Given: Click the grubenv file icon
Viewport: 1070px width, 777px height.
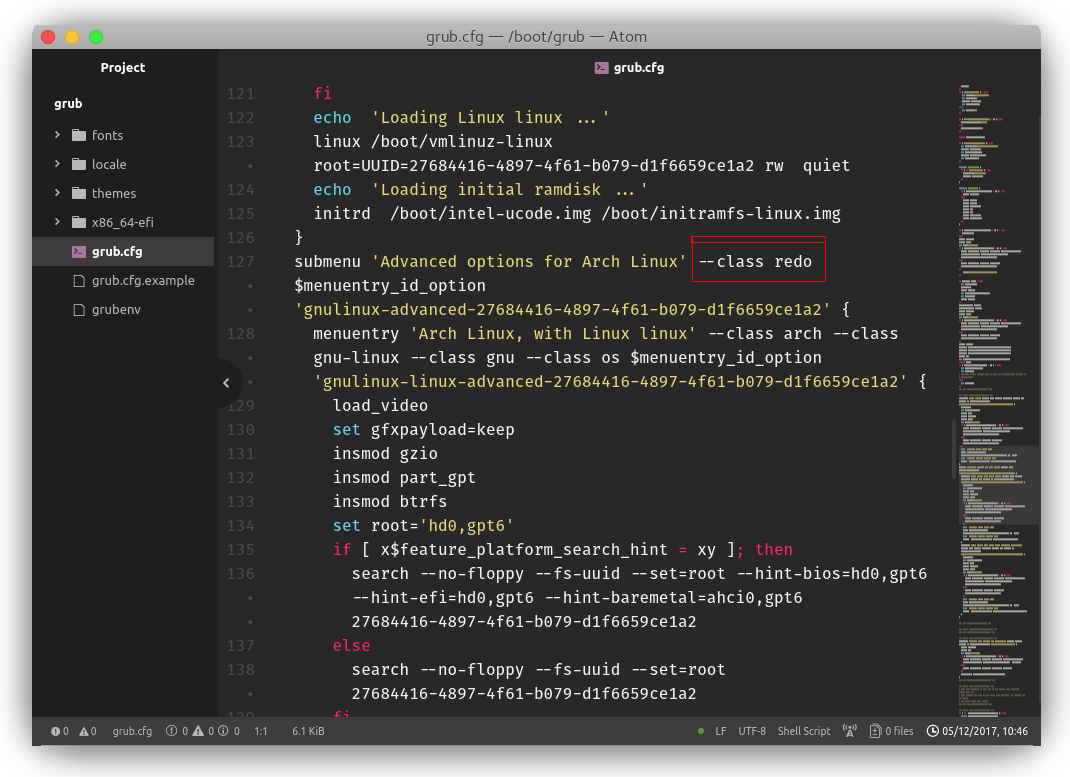Looking at the screenshot, I should click(x=79, y=310).
